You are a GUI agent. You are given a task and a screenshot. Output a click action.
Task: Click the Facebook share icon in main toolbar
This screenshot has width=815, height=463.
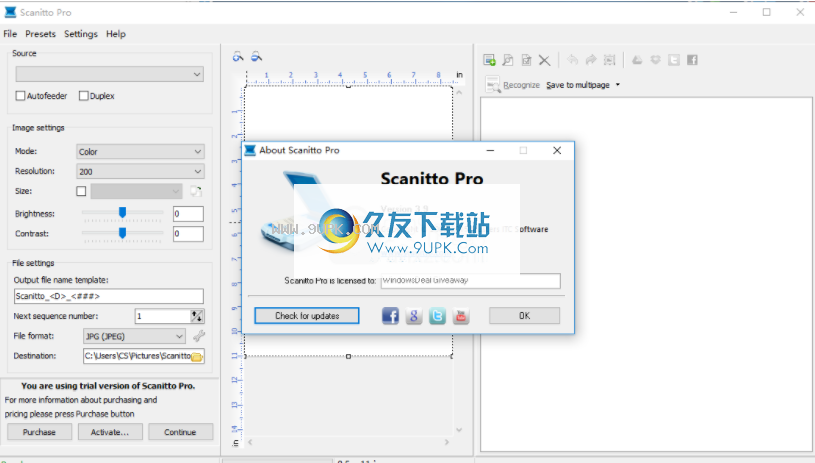pos(692,60)
